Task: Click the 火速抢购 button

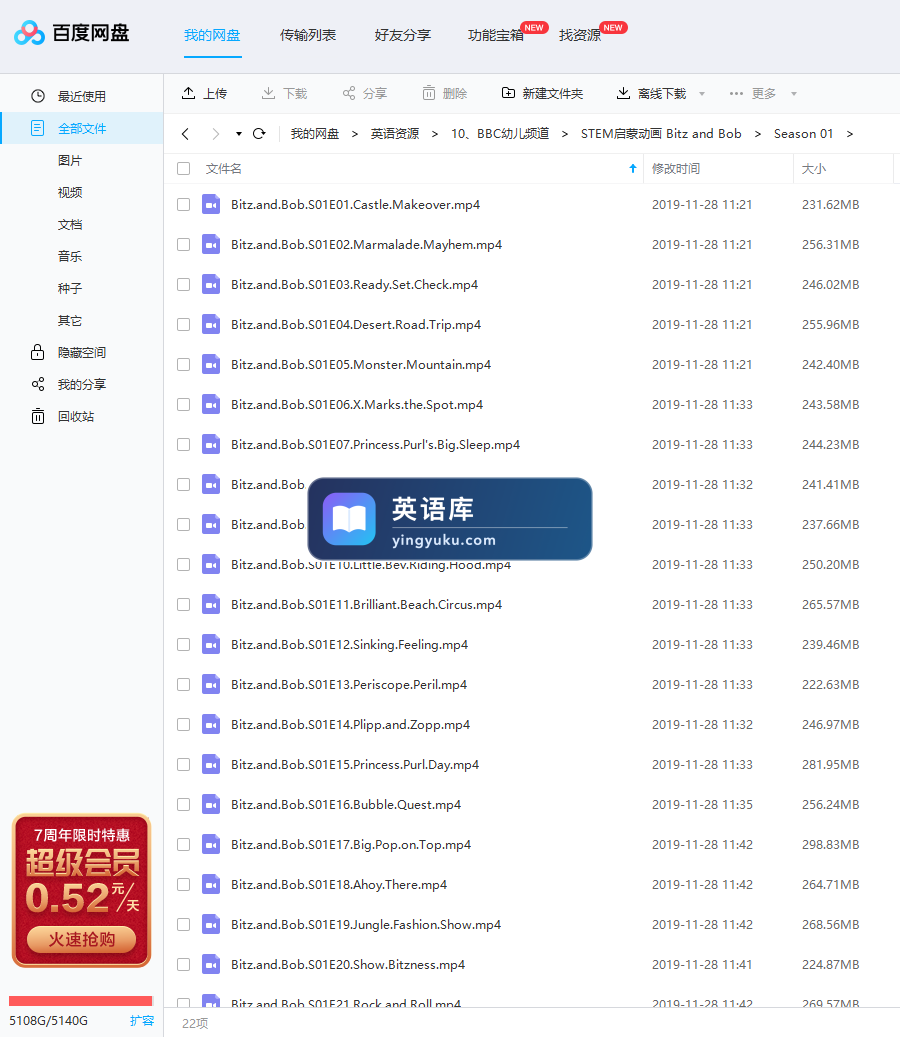Action: pos(81,939)
